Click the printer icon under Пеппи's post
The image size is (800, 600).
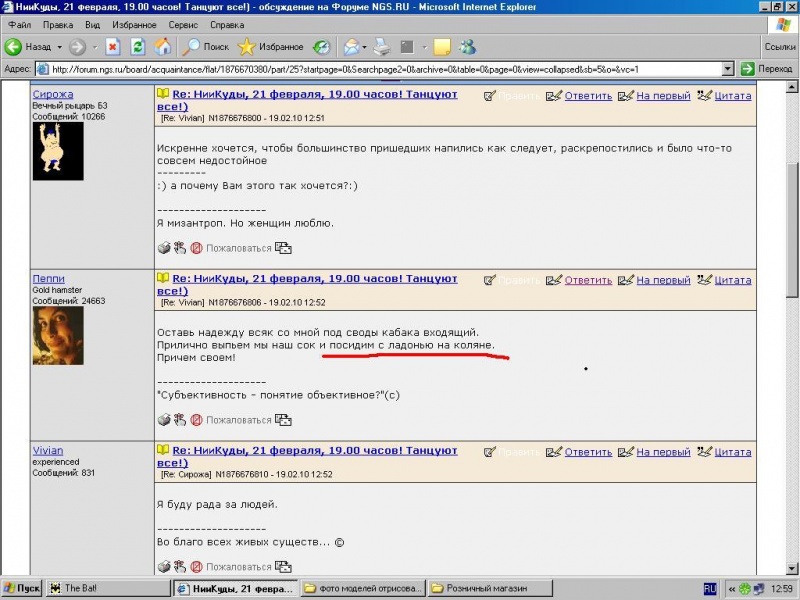[164, 420]
